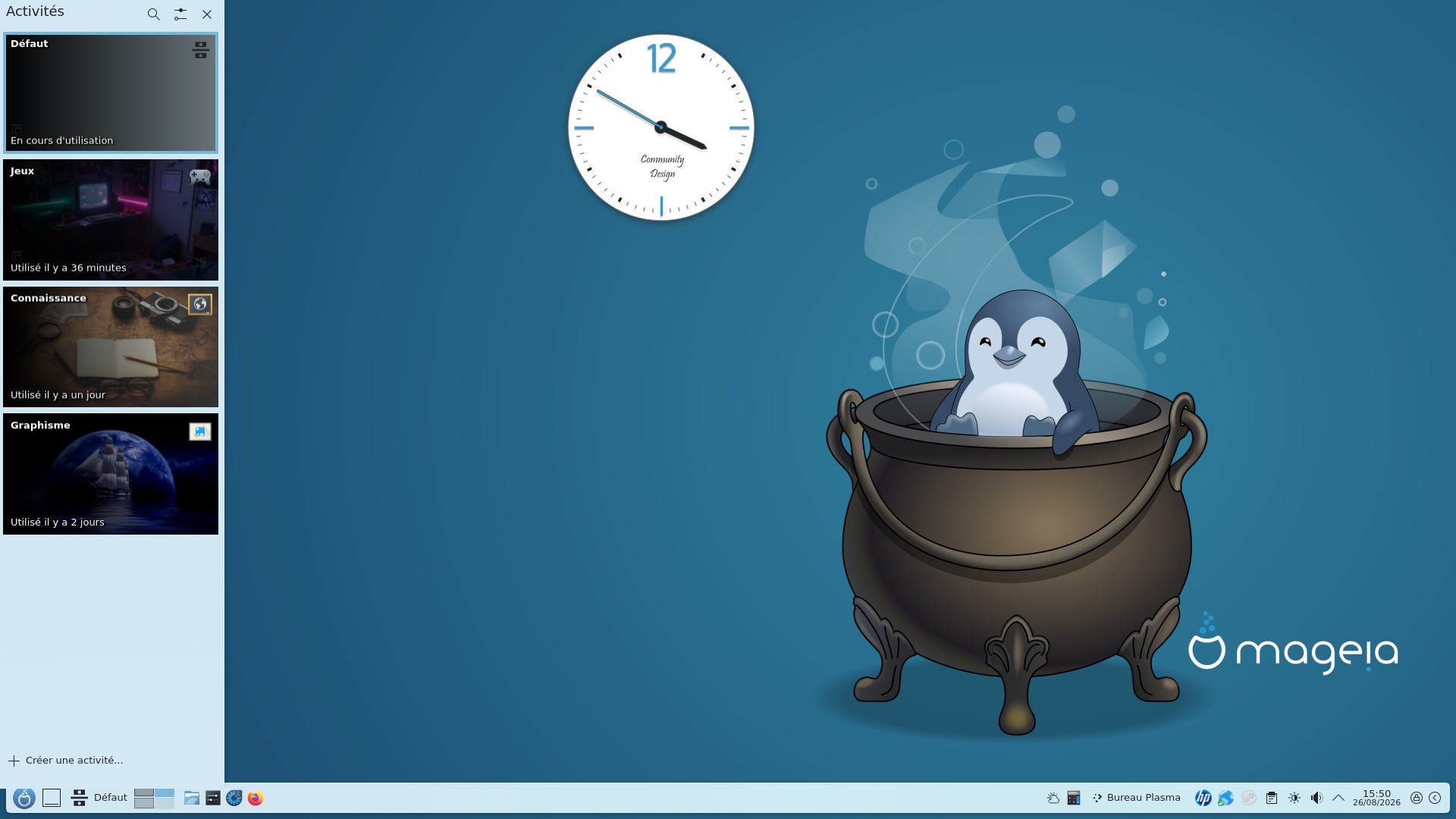Image resolution: width=1456 pixels, height=819 pixels.
Task: Select the highlighted blue desktop in the pager
Action: 165,793
